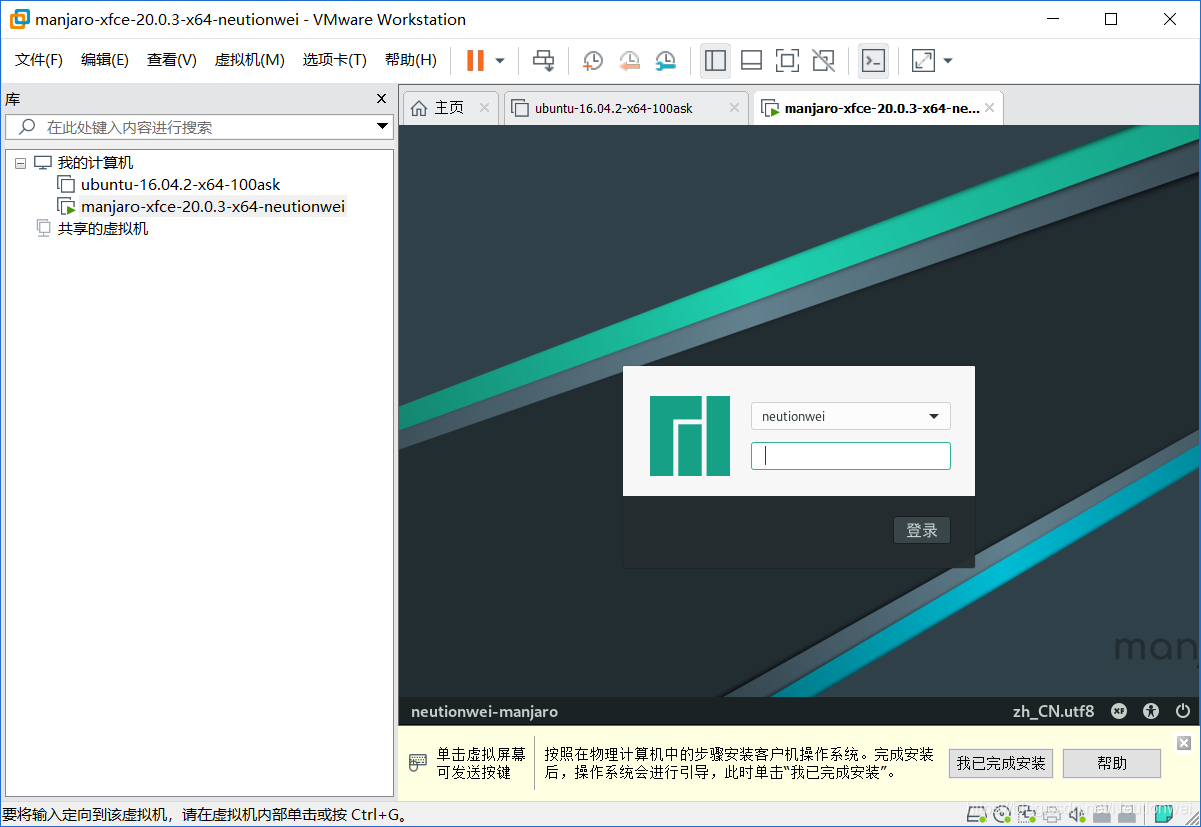Toggle the thumbnail bar view icon

tap(751, 61)
